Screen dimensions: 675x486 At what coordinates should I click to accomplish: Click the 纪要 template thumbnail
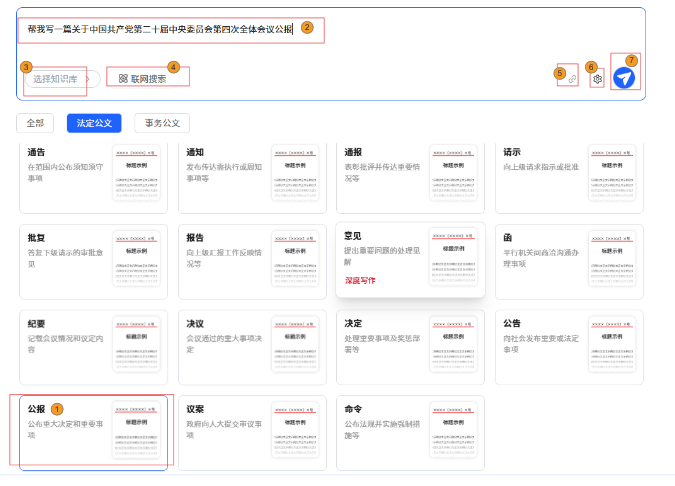(136, 346)
